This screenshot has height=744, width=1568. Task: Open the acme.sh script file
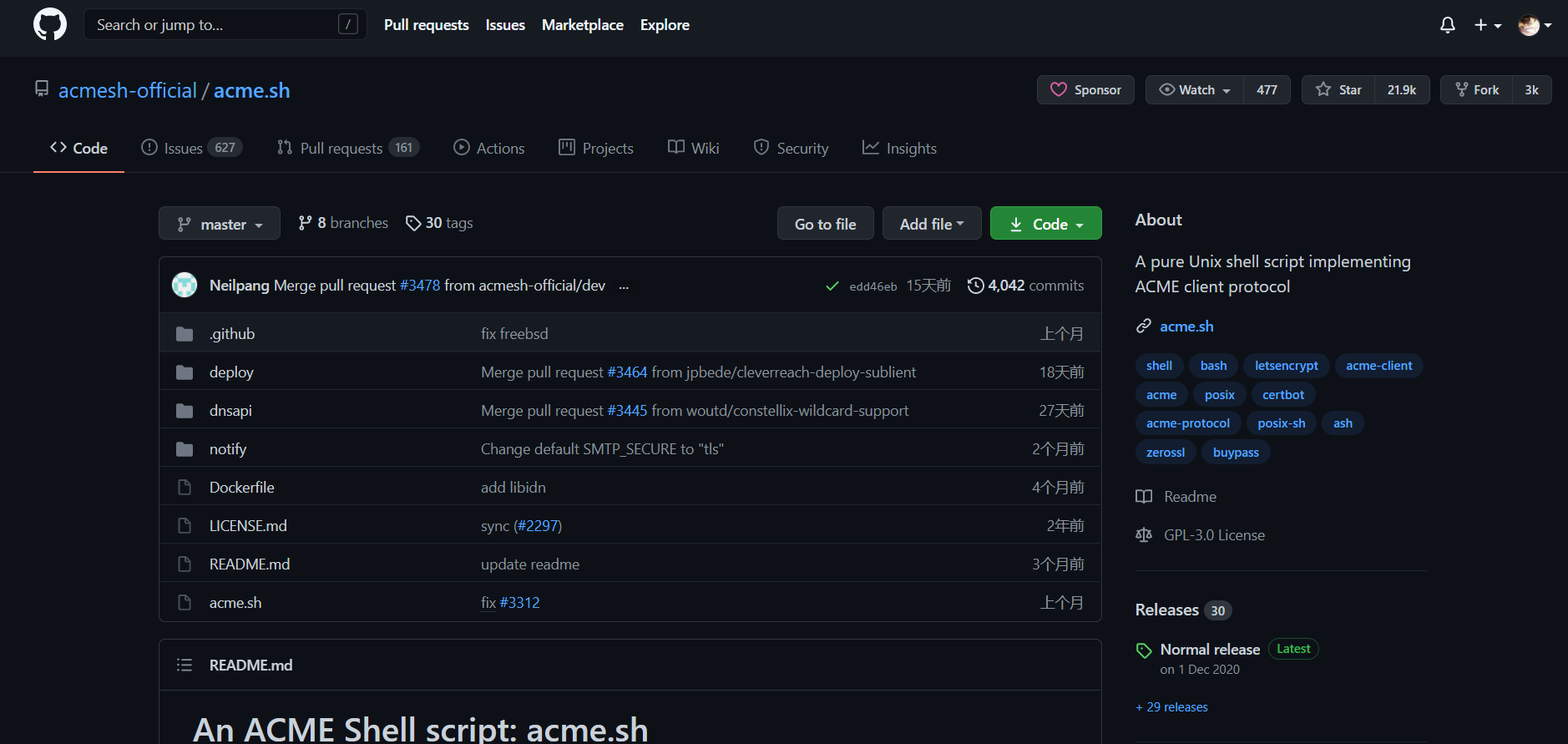(235, 603)
